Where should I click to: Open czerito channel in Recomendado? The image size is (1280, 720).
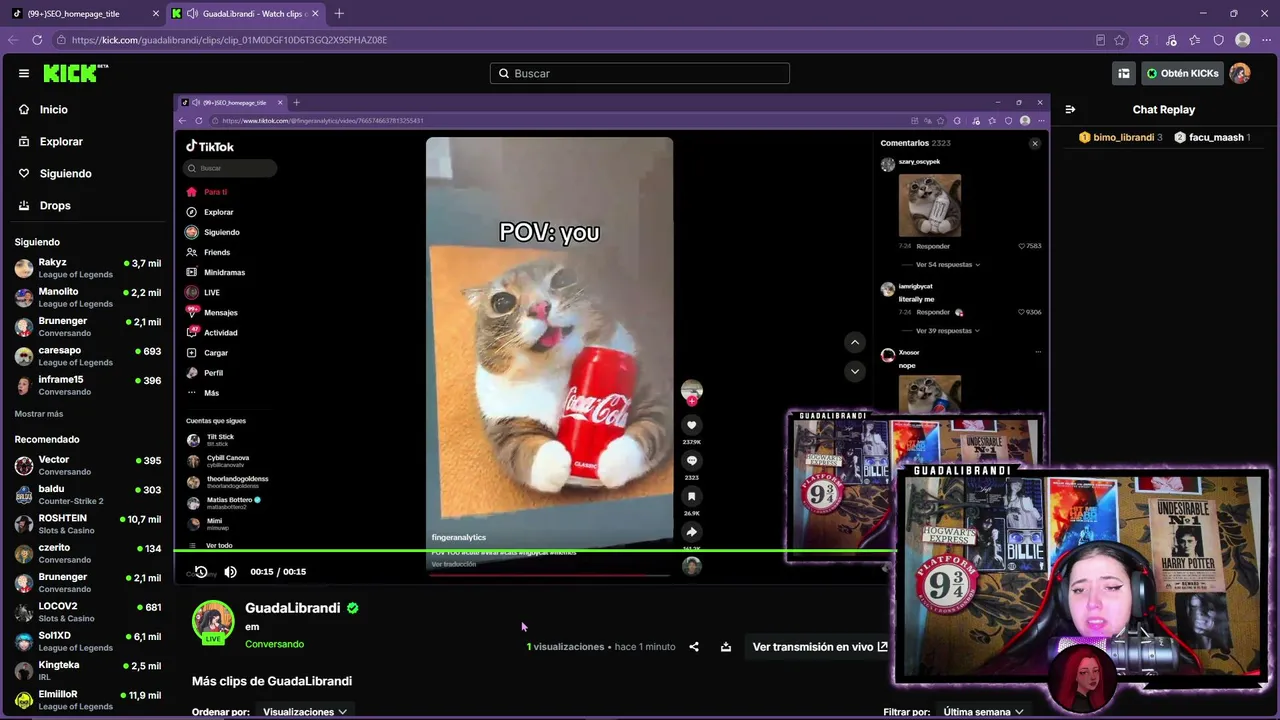88,553
